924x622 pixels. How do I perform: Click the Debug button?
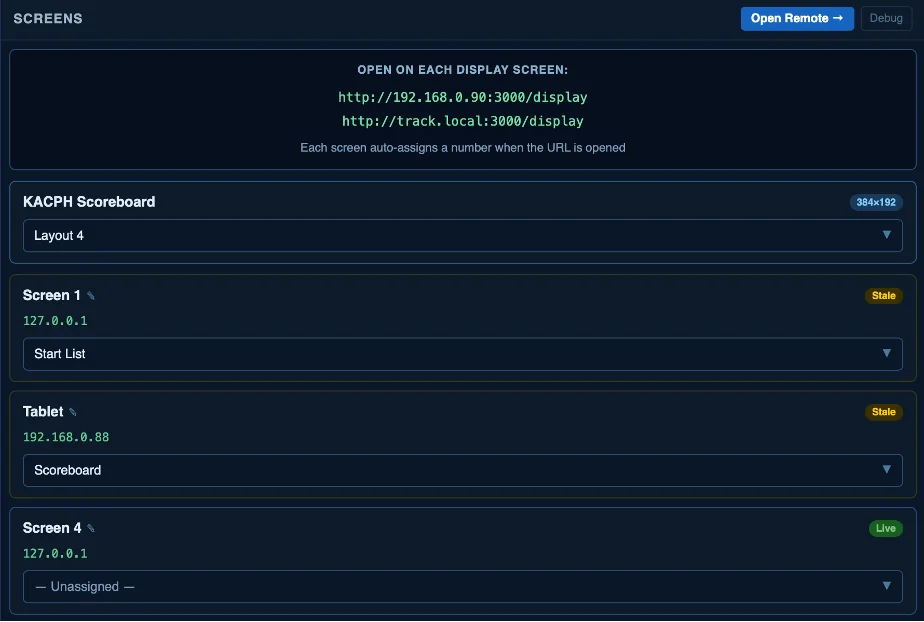pyautogui.click(x=886, y=18)
